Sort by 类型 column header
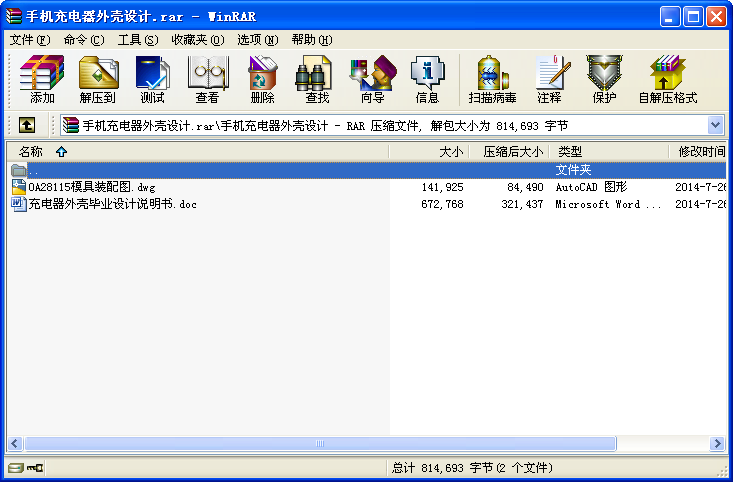The height and width of the screenshot is (482, 733). (x=609, y=151)
